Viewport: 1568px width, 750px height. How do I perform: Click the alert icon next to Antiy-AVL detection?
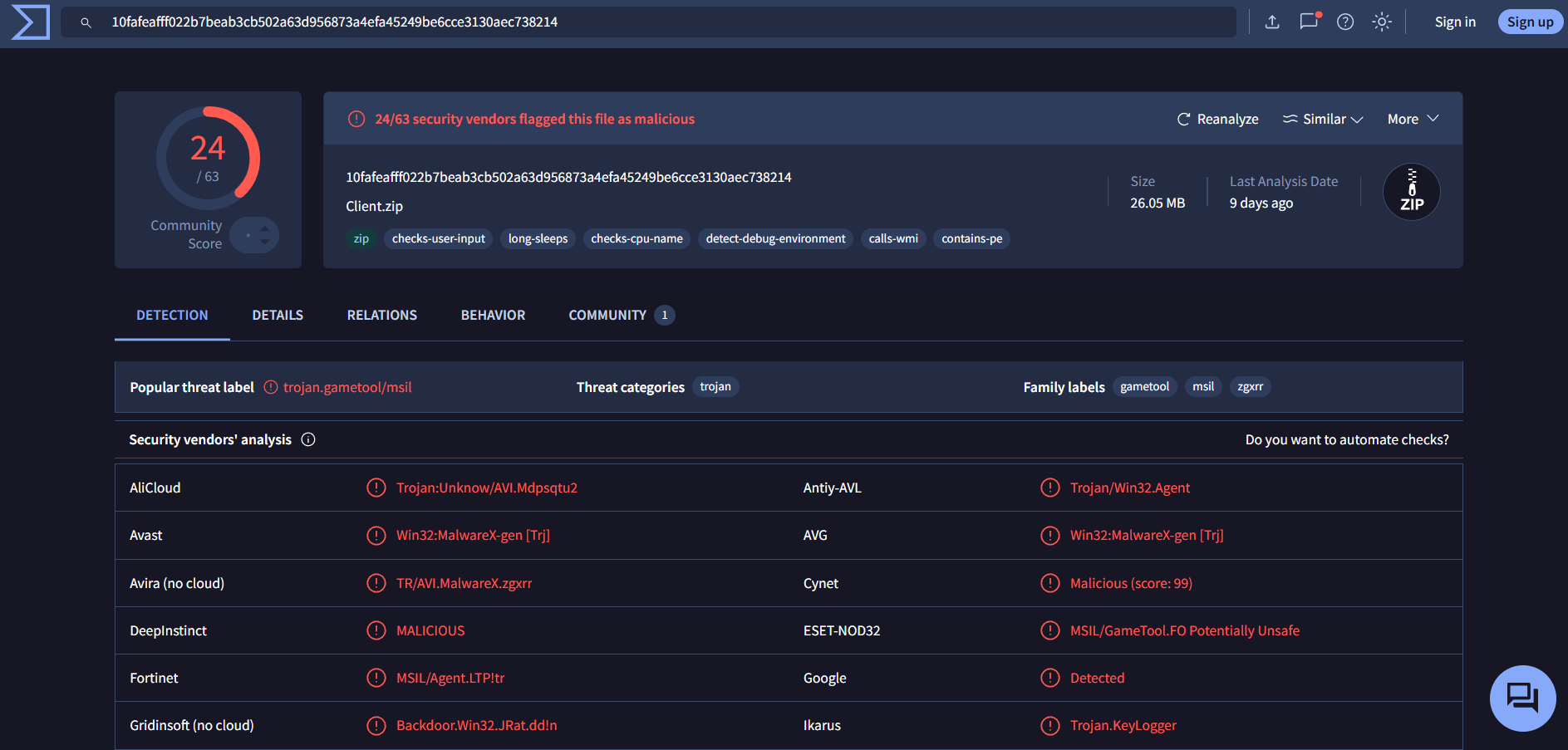click(1050, 488)
